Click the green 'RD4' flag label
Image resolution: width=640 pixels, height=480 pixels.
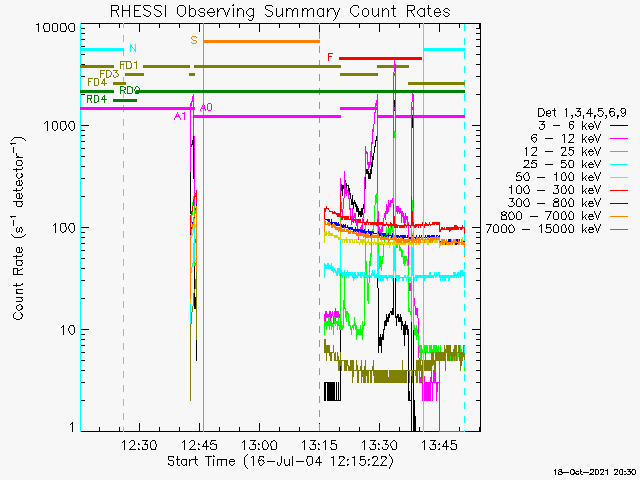(x=97, y=99)
